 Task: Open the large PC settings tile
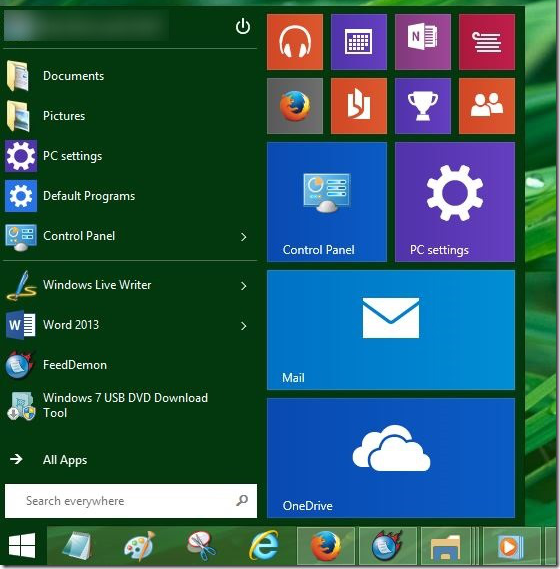[455, 202]
